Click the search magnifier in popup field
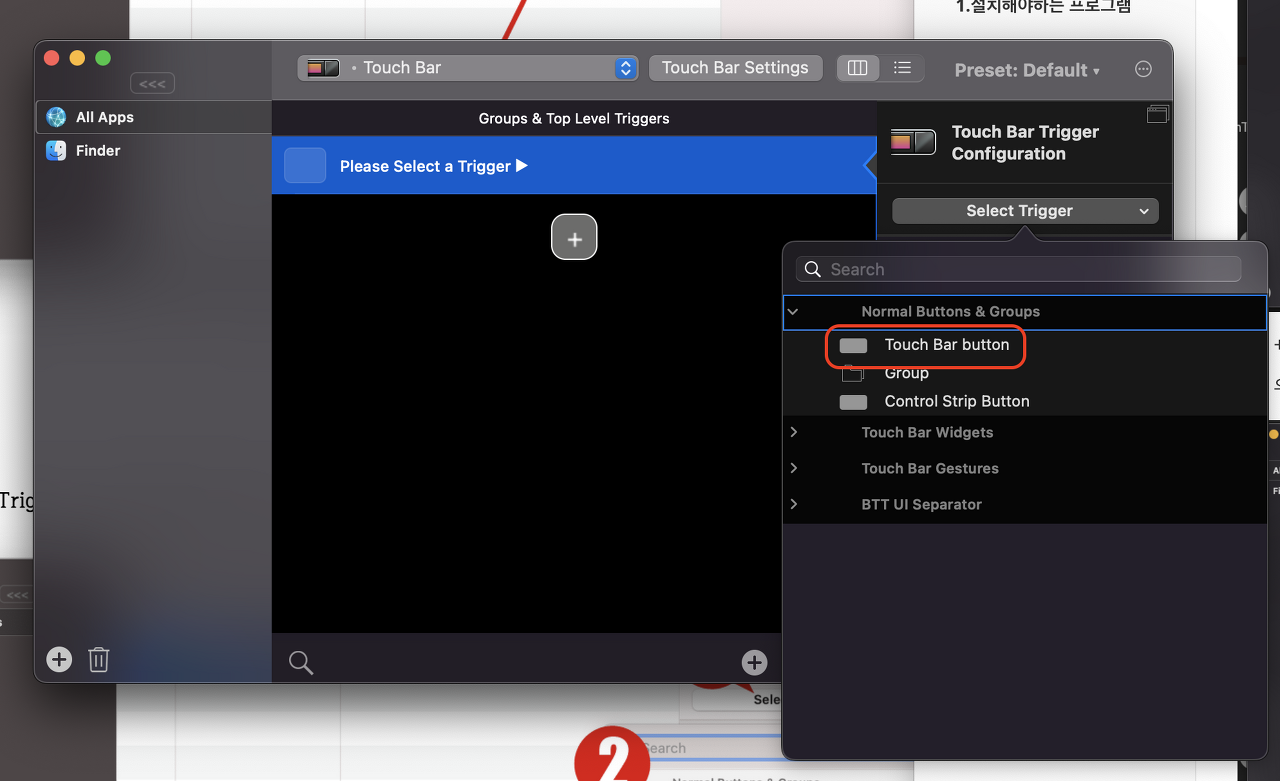Screen dimensions: 1280x781 pyautogui.click(x=813, y=269)
